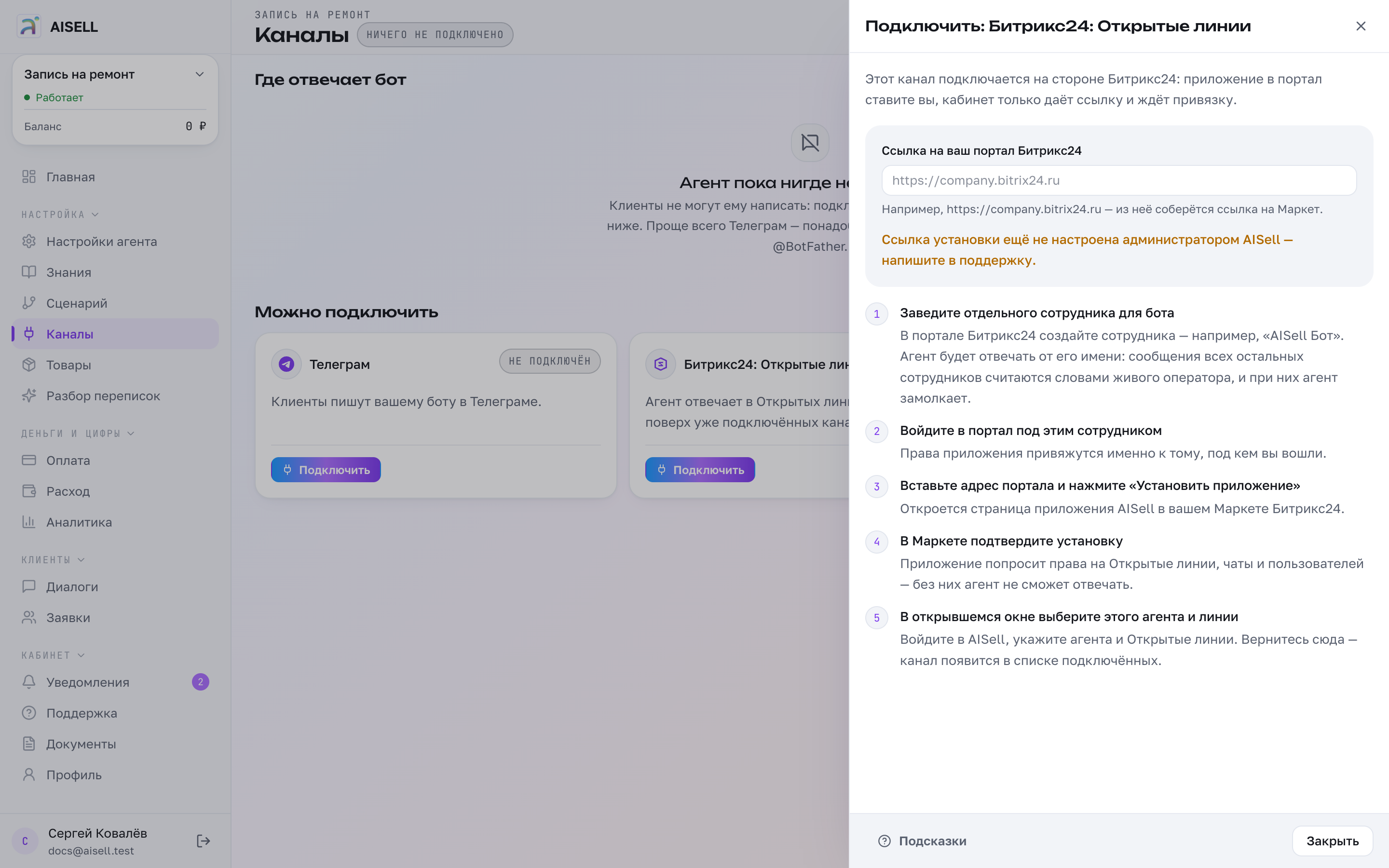Focus the Битрикс24 portal URL field
Viewport: 1389px width, 868px height.
click(x=1118, y=180)
